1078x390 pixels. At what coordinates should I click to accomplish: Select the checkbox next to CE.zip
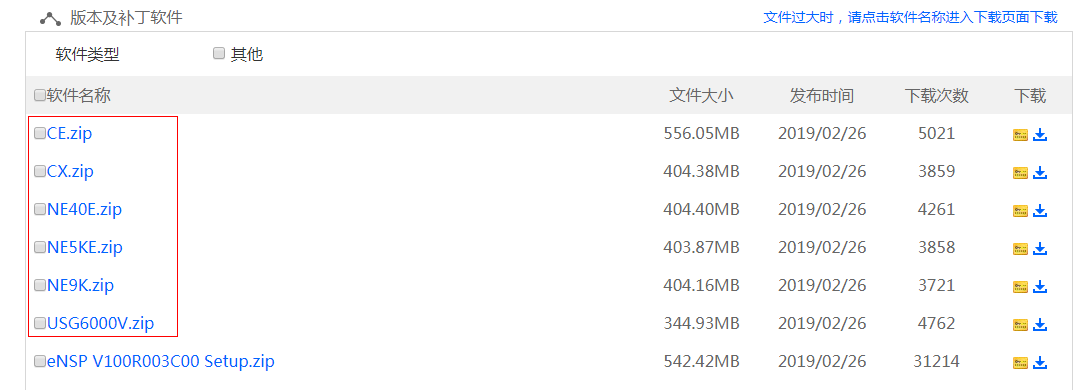click(40, 133)
